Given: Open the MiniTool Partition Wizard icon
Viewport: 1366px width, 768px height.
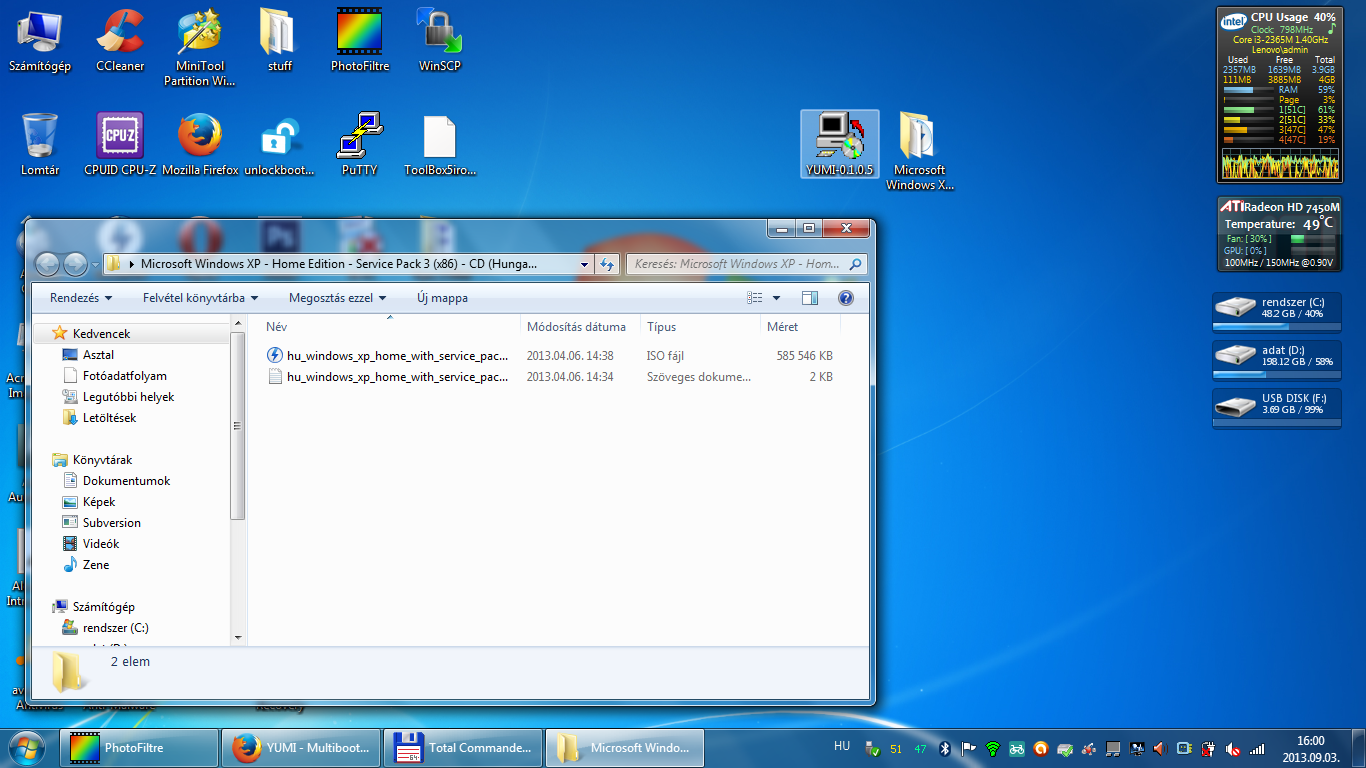Looking at the screenshot, I should (x=200, y=33).
